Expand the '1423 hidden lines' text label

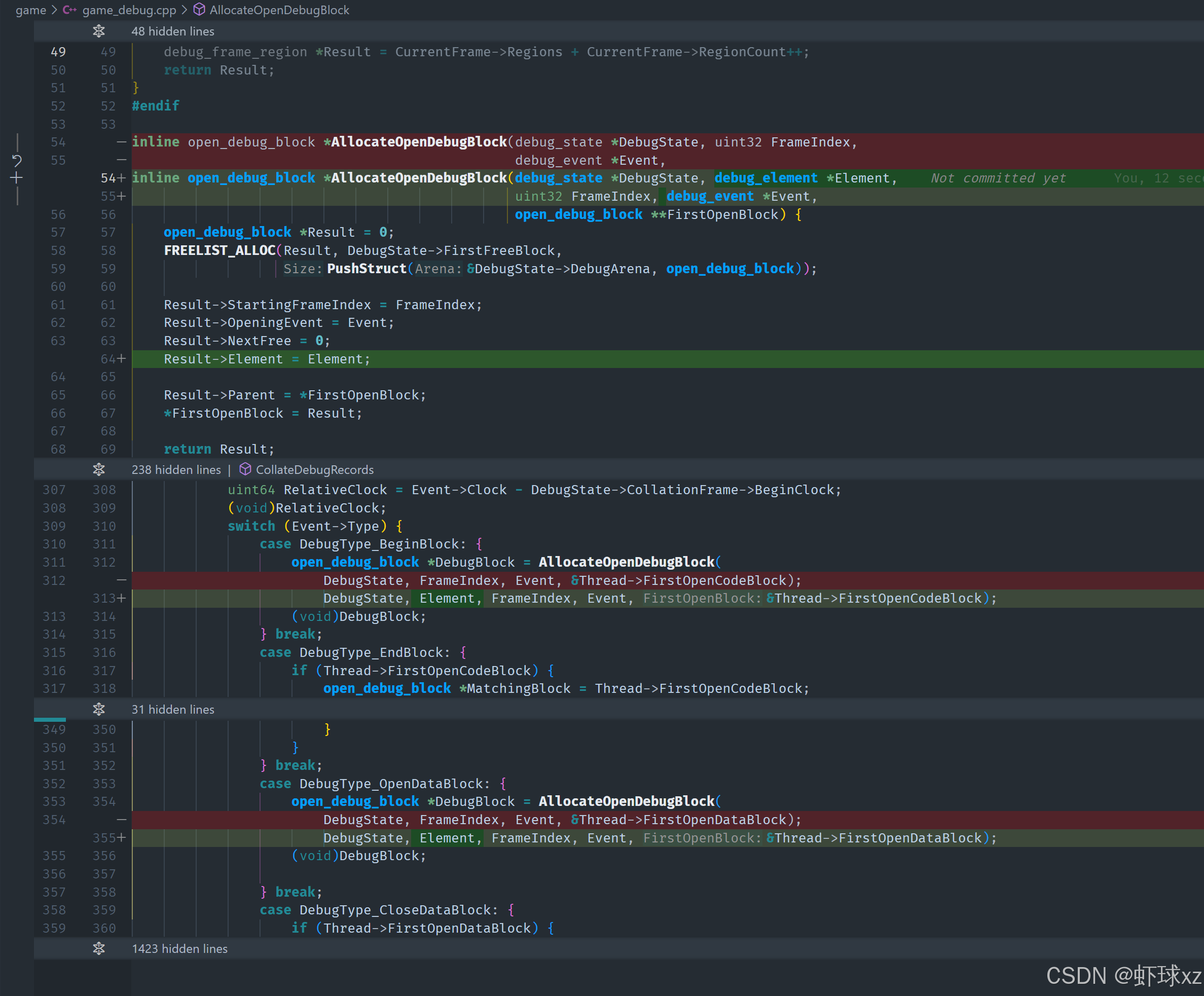coord(179,948)
